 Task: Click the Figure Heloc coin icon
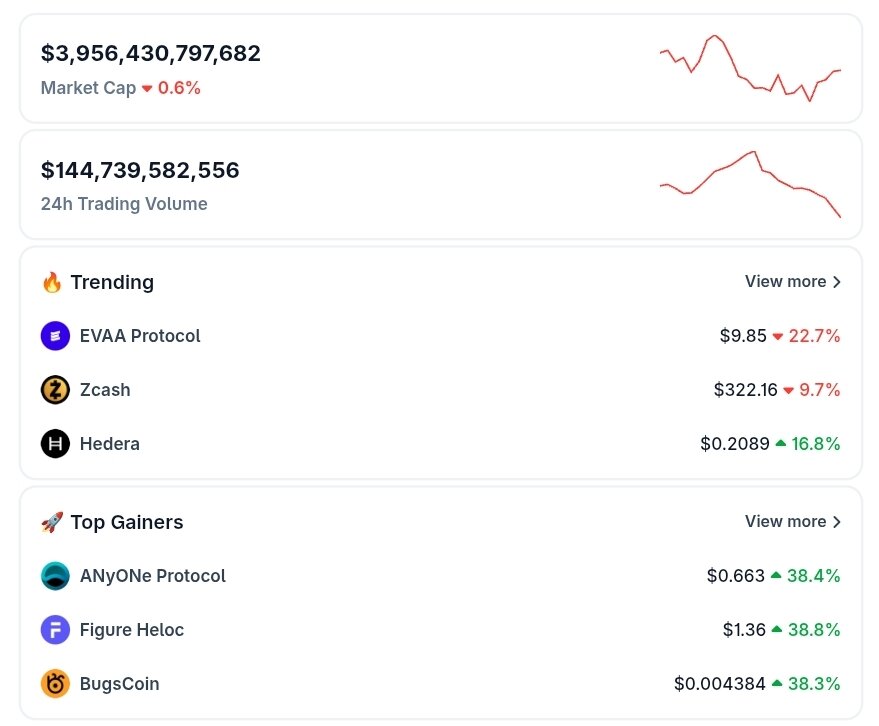click(55, 630)
